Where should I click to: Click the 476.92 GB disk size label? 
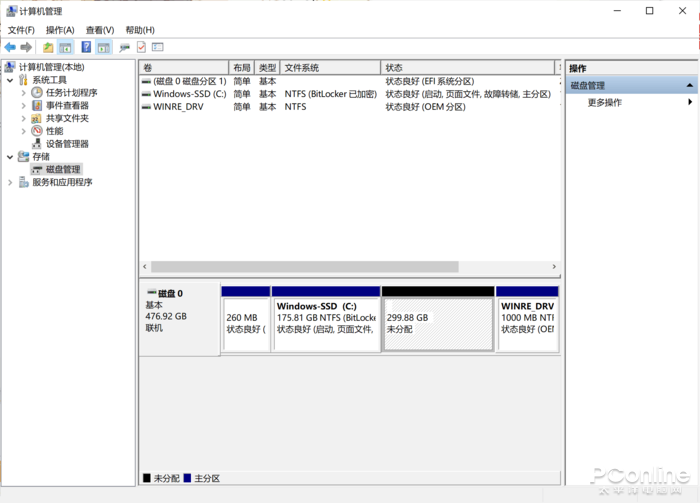click(166, 316)
